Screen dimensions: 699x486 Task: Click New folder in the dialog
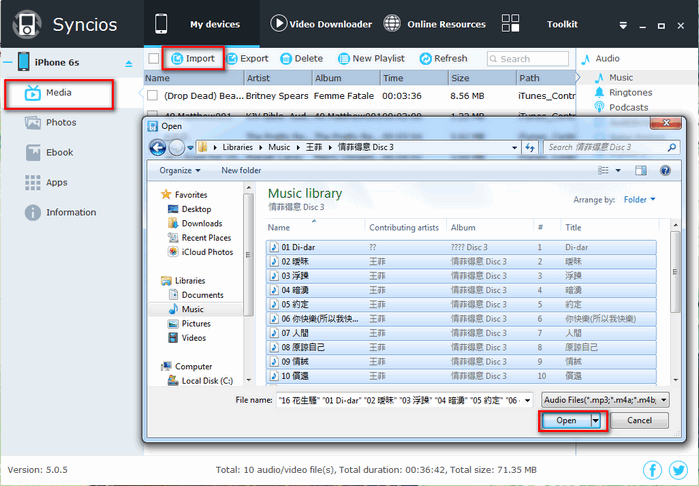coord(241,170)
